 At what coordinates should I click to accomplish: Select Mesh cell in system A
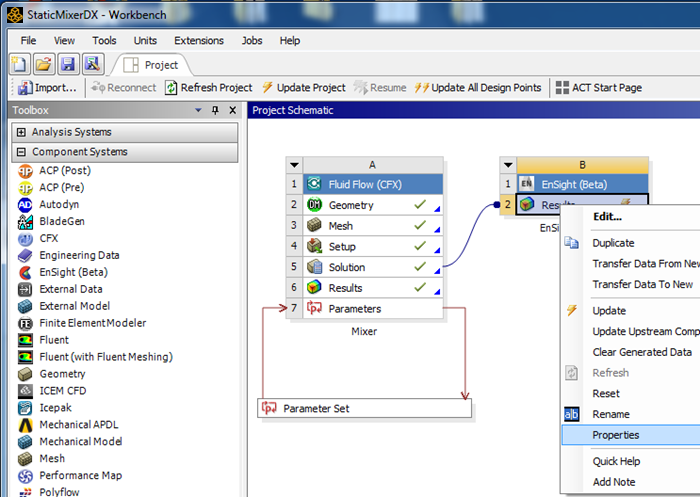pos(373,226)
